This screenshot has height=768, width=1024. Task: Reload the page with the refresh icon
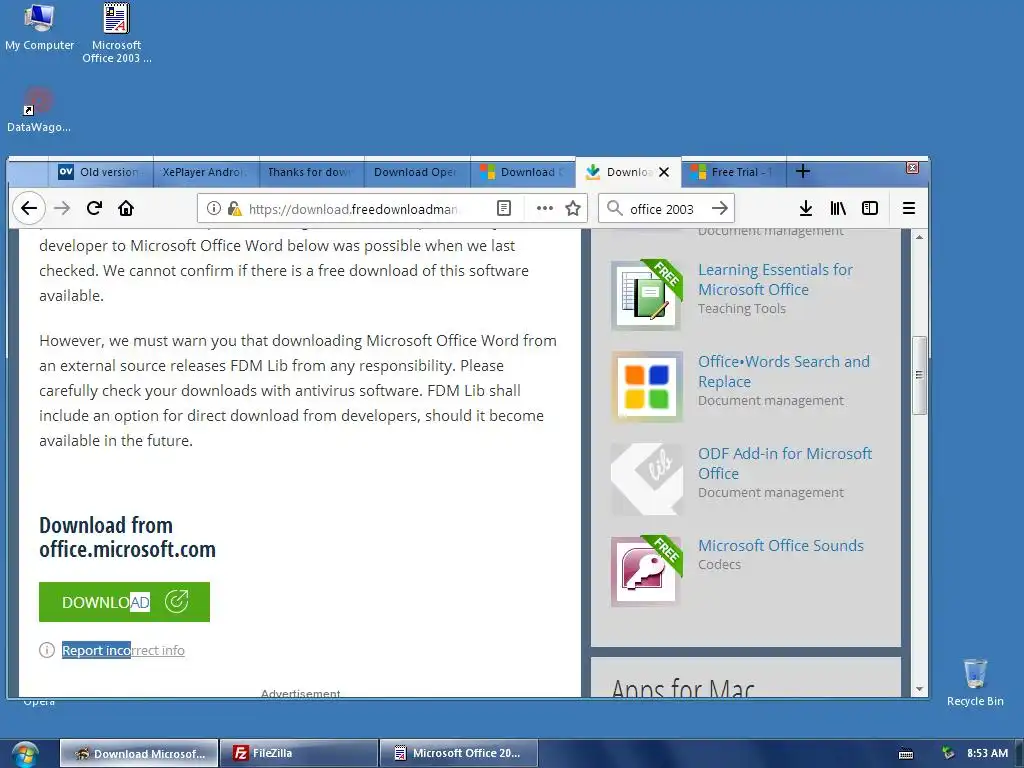tap(94, 208)
